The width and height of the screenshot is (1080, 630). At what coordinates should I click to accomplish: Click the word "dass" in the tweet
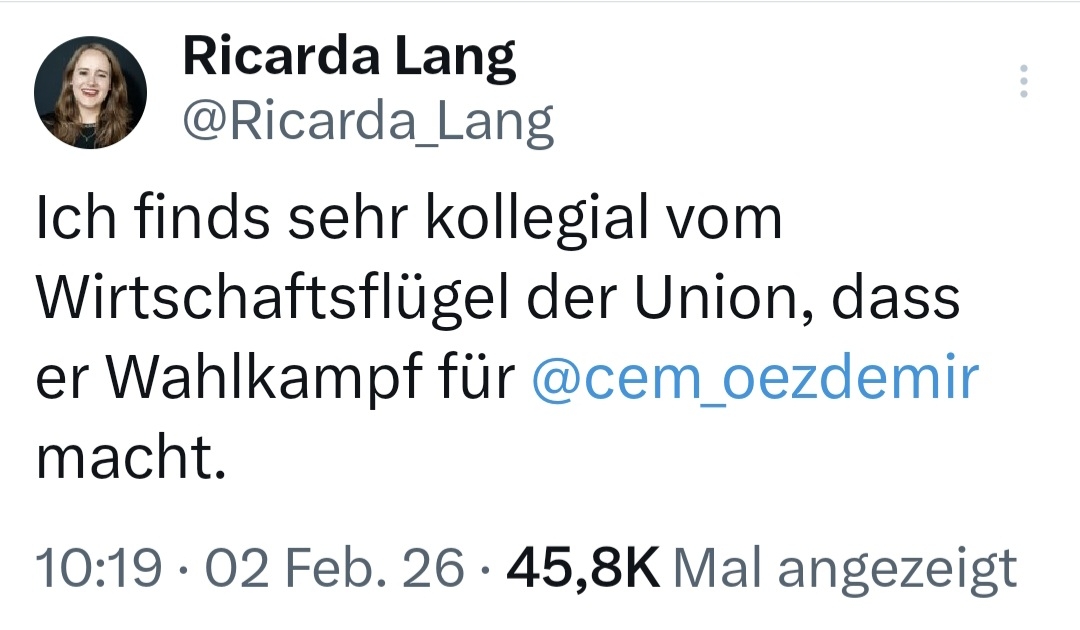(x=909, y=300)
